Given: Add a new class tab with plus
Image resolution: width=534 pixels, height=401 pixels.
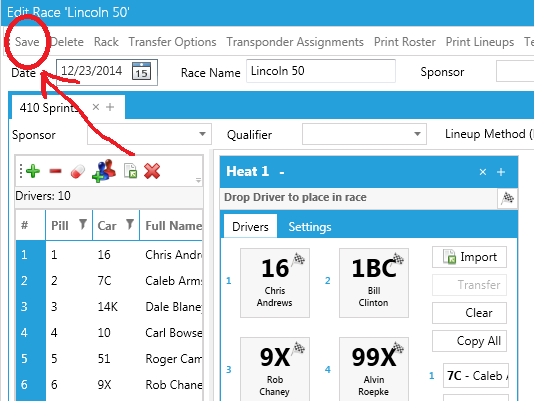Looking at the screenshot, I should click(x=110, y=107).
